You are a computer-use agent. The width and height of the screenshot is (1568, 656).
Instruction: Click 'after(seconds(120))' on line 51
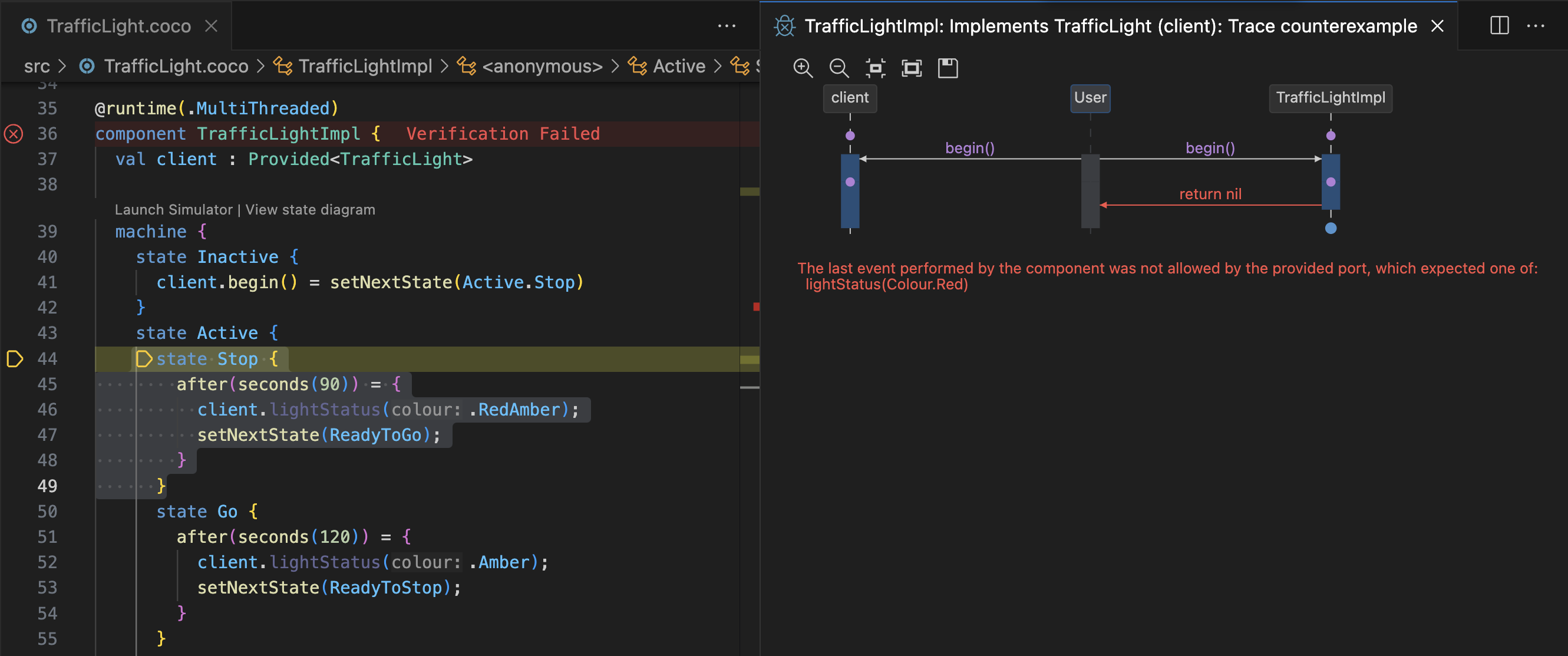[x=273, y=537]
